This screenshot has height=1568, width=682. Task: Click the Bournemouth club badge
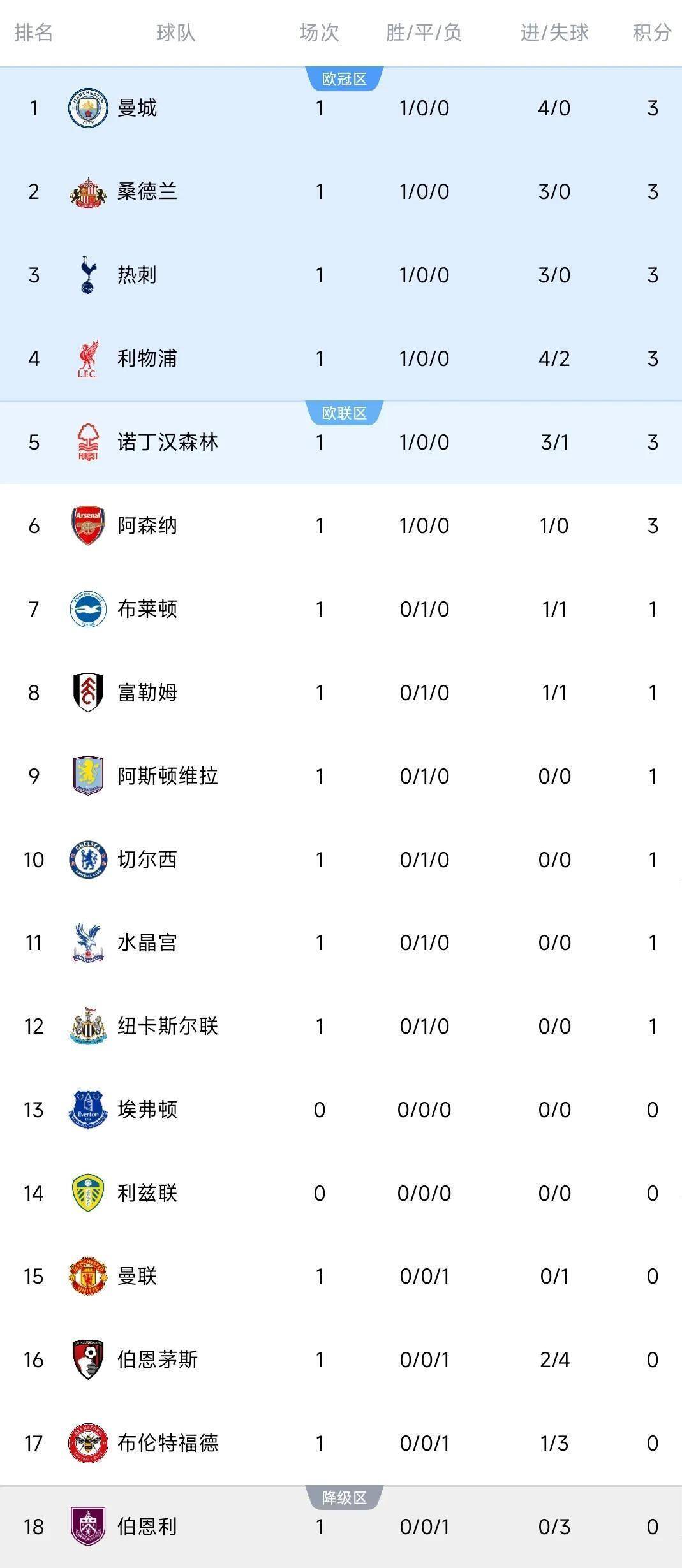[x=88, y=1359]
